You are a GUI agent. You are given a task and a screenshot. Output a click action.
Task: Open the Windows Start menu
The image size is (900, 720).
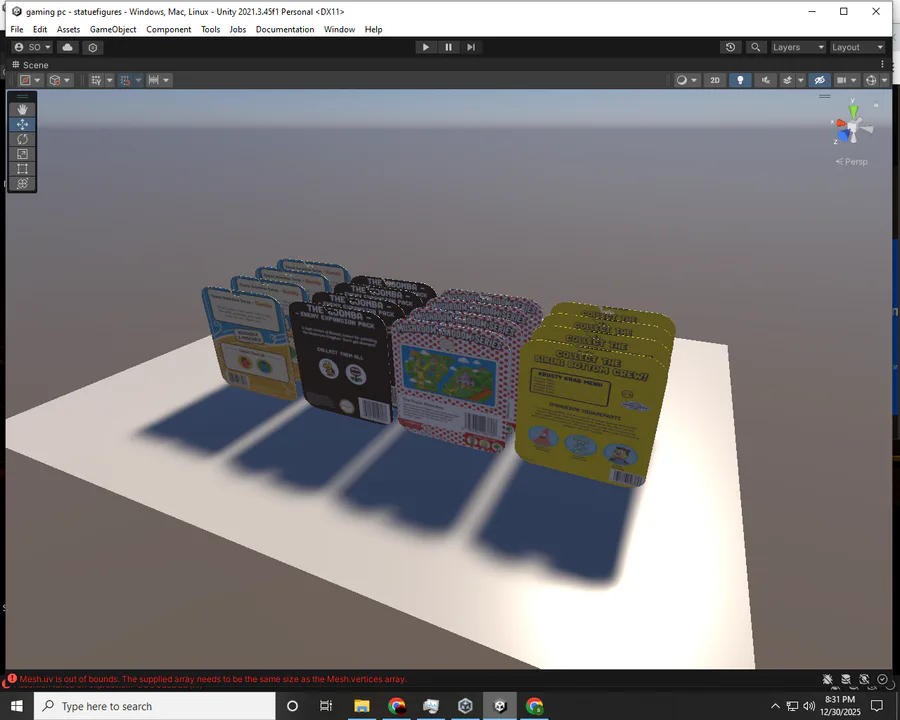tap(17, 706)
